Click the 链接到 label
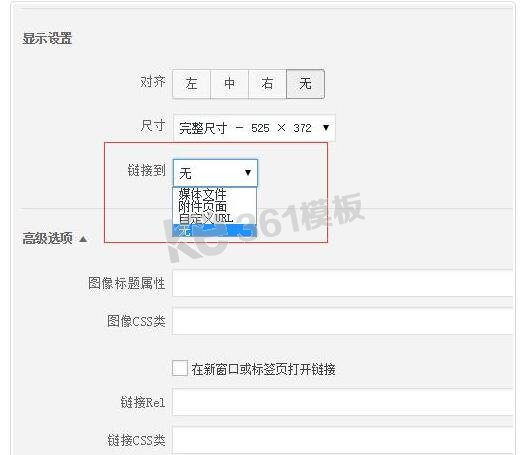 [x=147, y=170]
